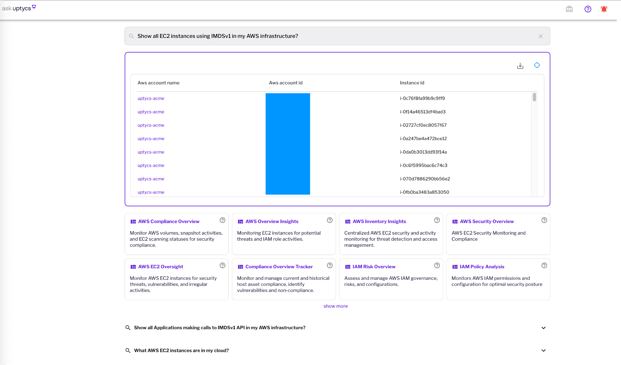Image resolution: width=621 pixels, height=365 pixels.
Task: Select the instance id starting with i-070d
Action: (x=425, y=179)
